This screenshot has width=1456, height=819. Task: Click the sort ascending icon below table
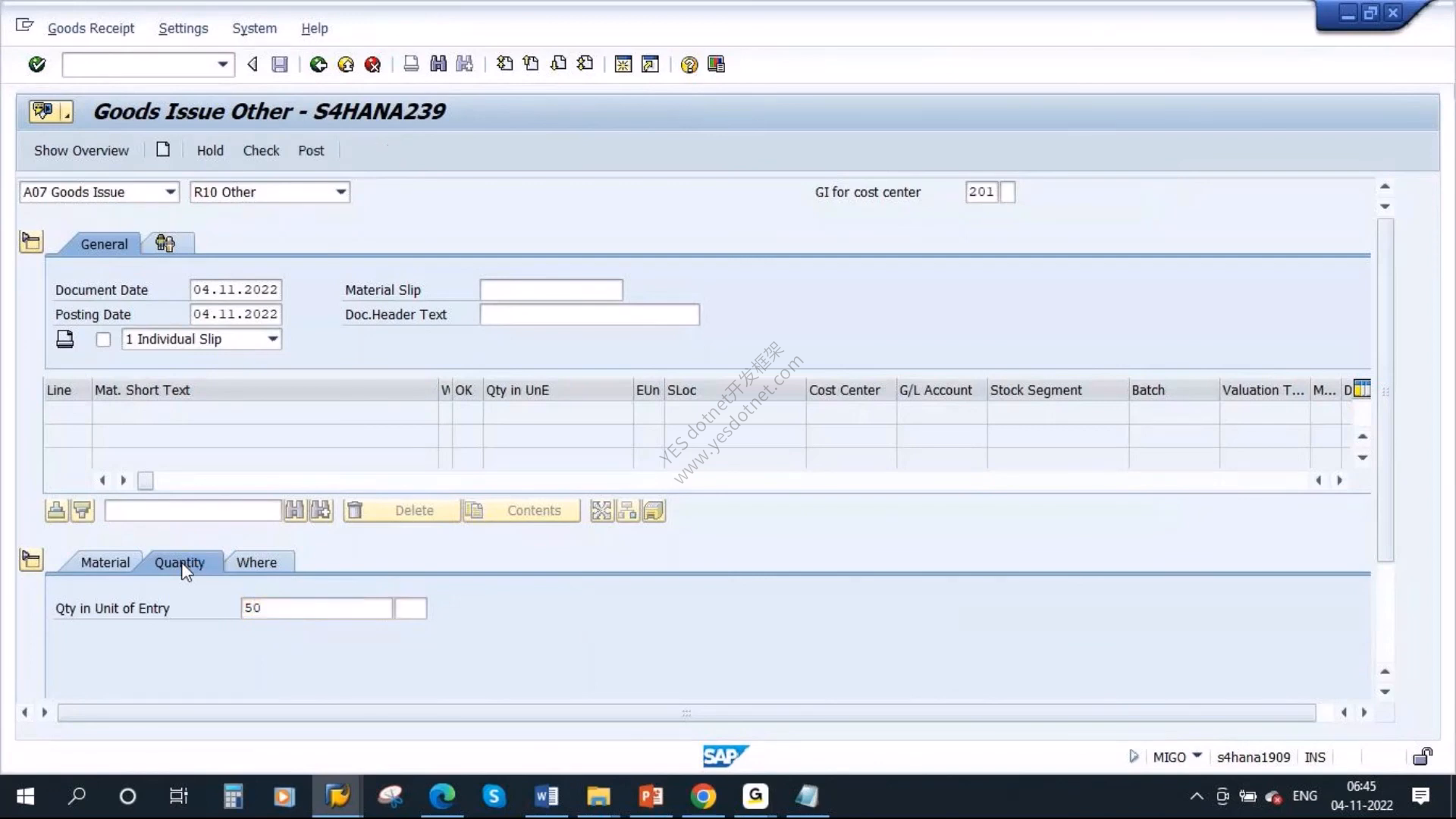[57, 510]
